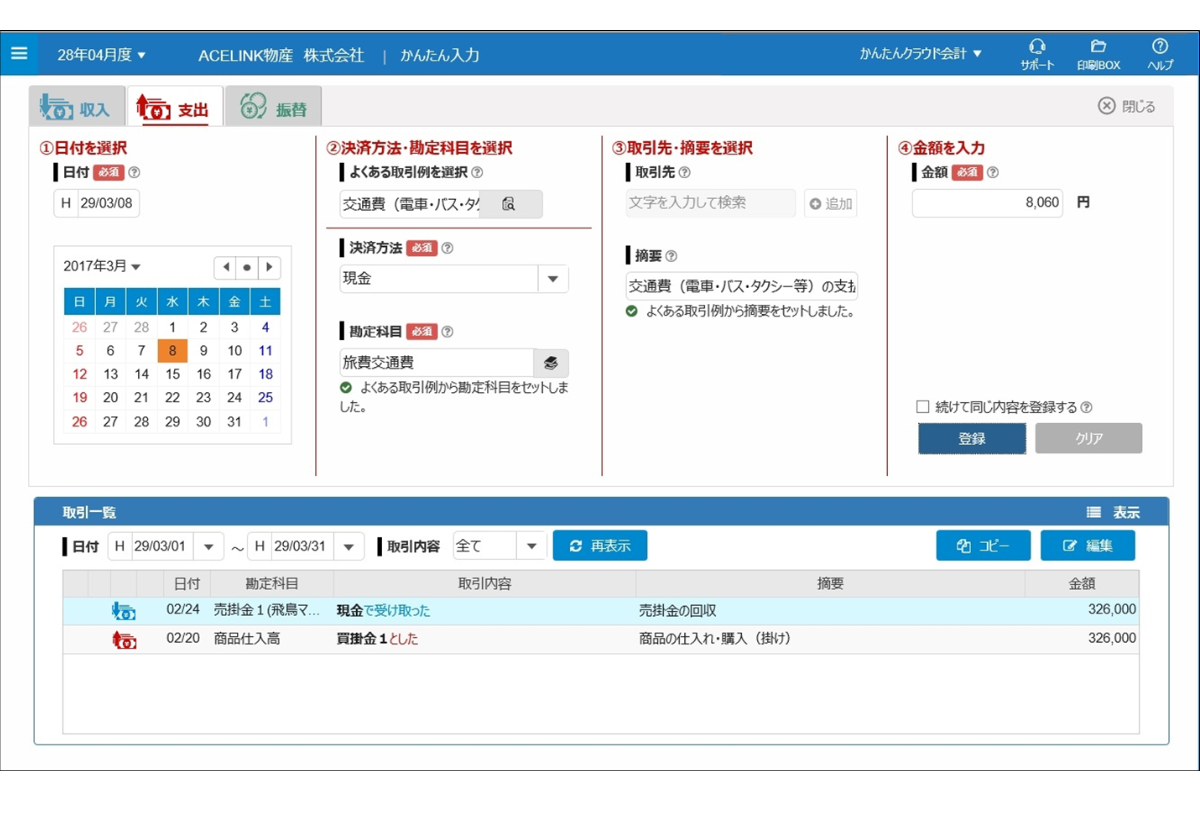Open the 取引内容 filter dropdown showing 全て
The height and width of the screenshot is (816, 1200).
tap(532, 546)
